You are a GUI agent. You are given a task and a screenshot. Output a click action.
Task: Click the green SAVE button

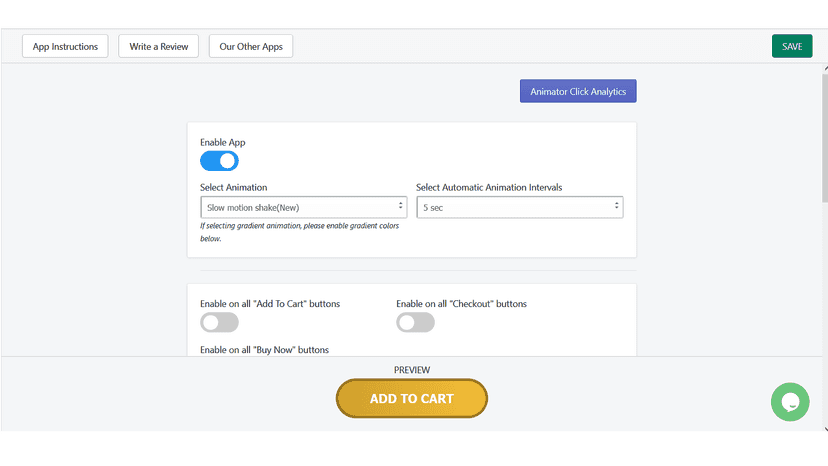pos(792,46)
